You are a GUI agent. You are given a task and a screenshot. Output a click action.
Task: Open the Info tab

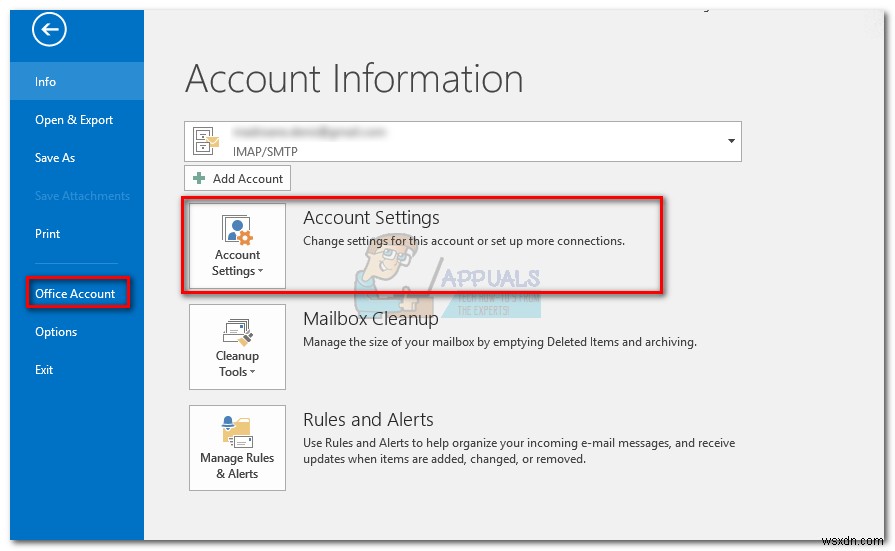click(x=76, y=81)
